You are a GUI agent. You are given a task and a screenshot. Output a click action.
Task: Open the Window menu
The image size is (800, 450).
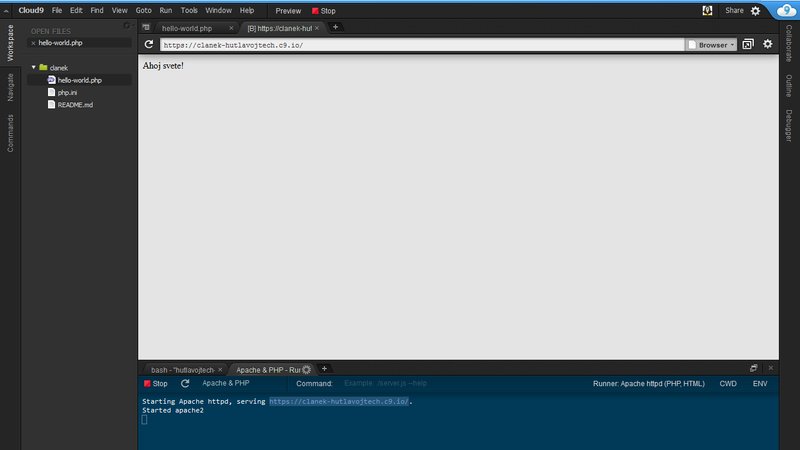click(218, 10)
